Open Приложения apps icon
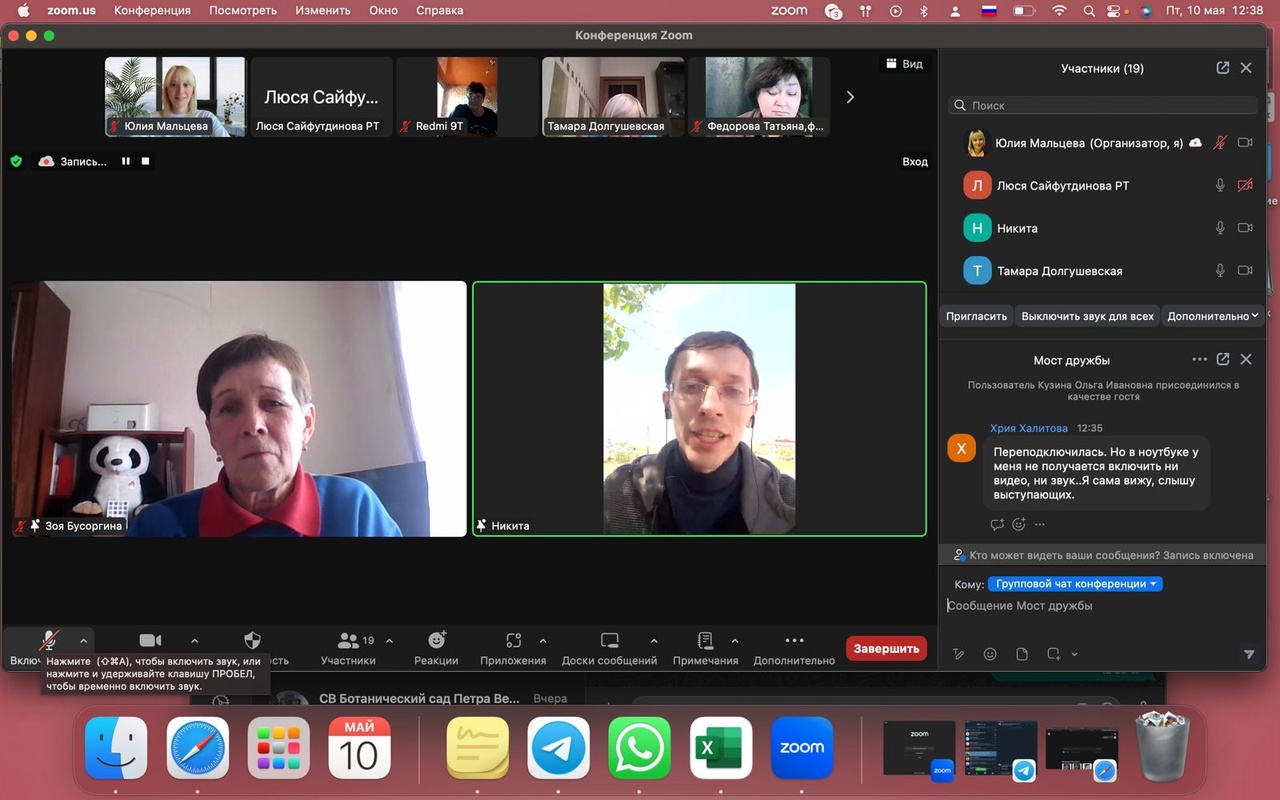Viewport: 1280px width, 800px height. tap(513, 641)
